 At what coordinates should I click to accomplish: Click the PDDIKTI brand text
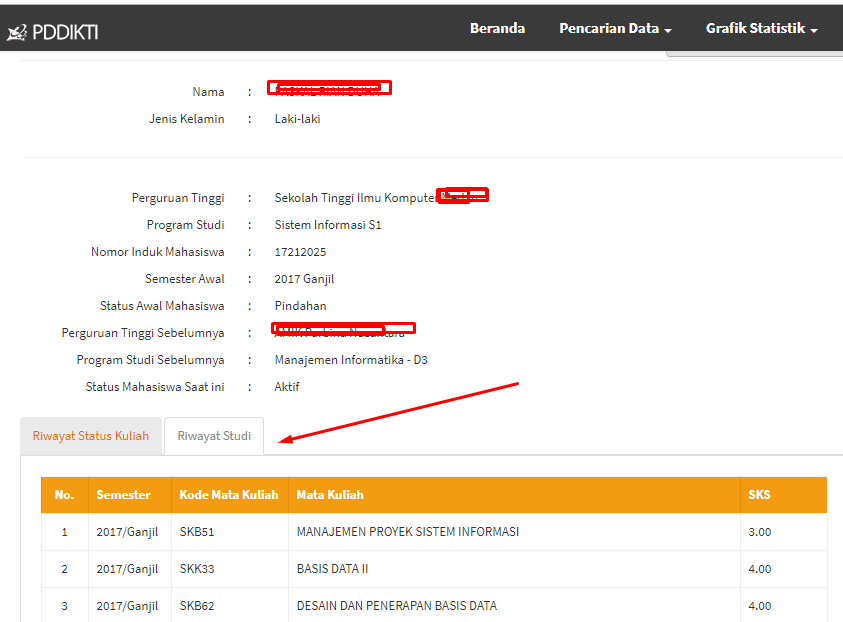65,33
